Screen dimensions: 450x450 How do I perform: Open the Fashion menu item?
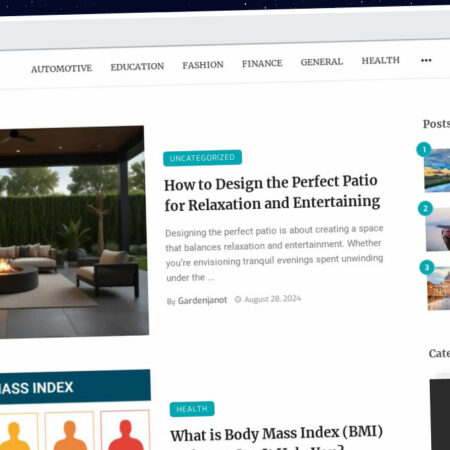pyautogui.click(x=203, y=65)
